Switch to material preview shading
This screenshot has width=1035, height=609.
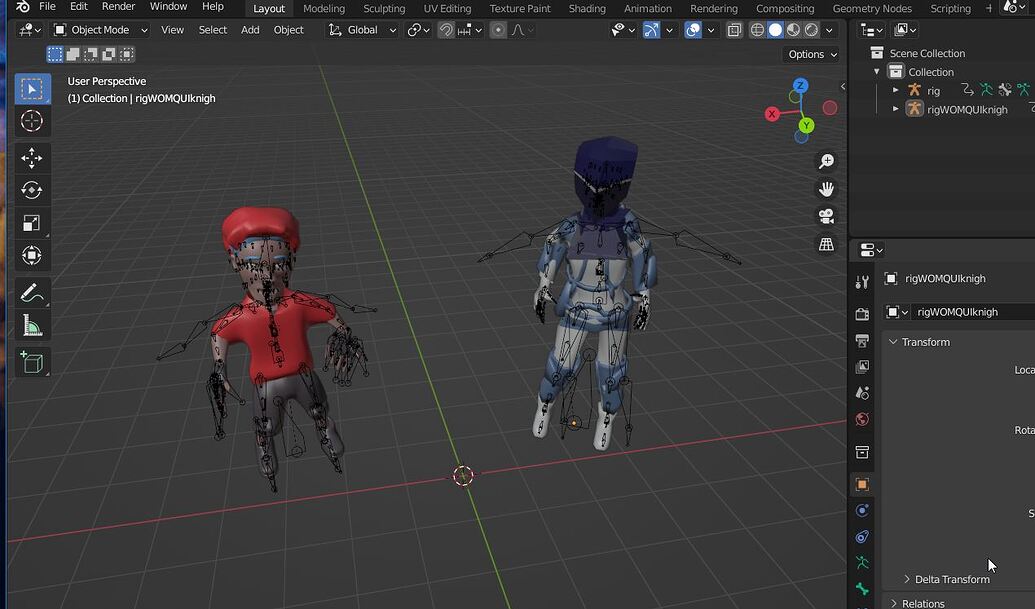tap(793, 30)
